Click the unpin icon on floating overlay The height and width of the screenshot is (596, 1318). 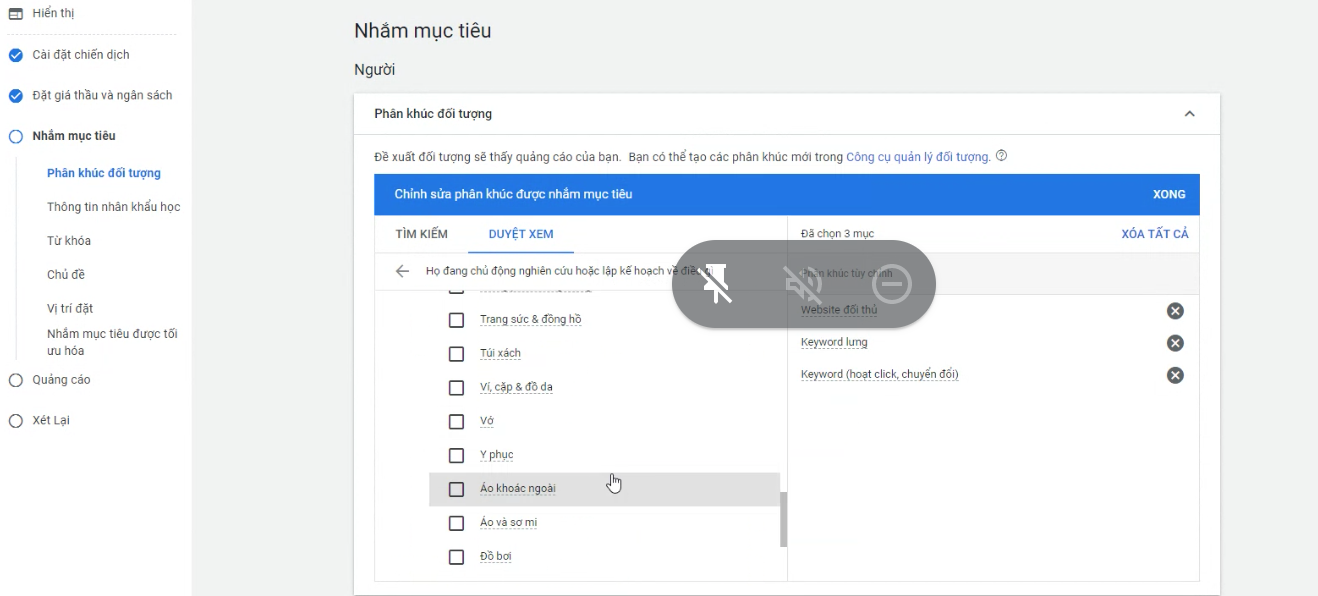(717, 284)
